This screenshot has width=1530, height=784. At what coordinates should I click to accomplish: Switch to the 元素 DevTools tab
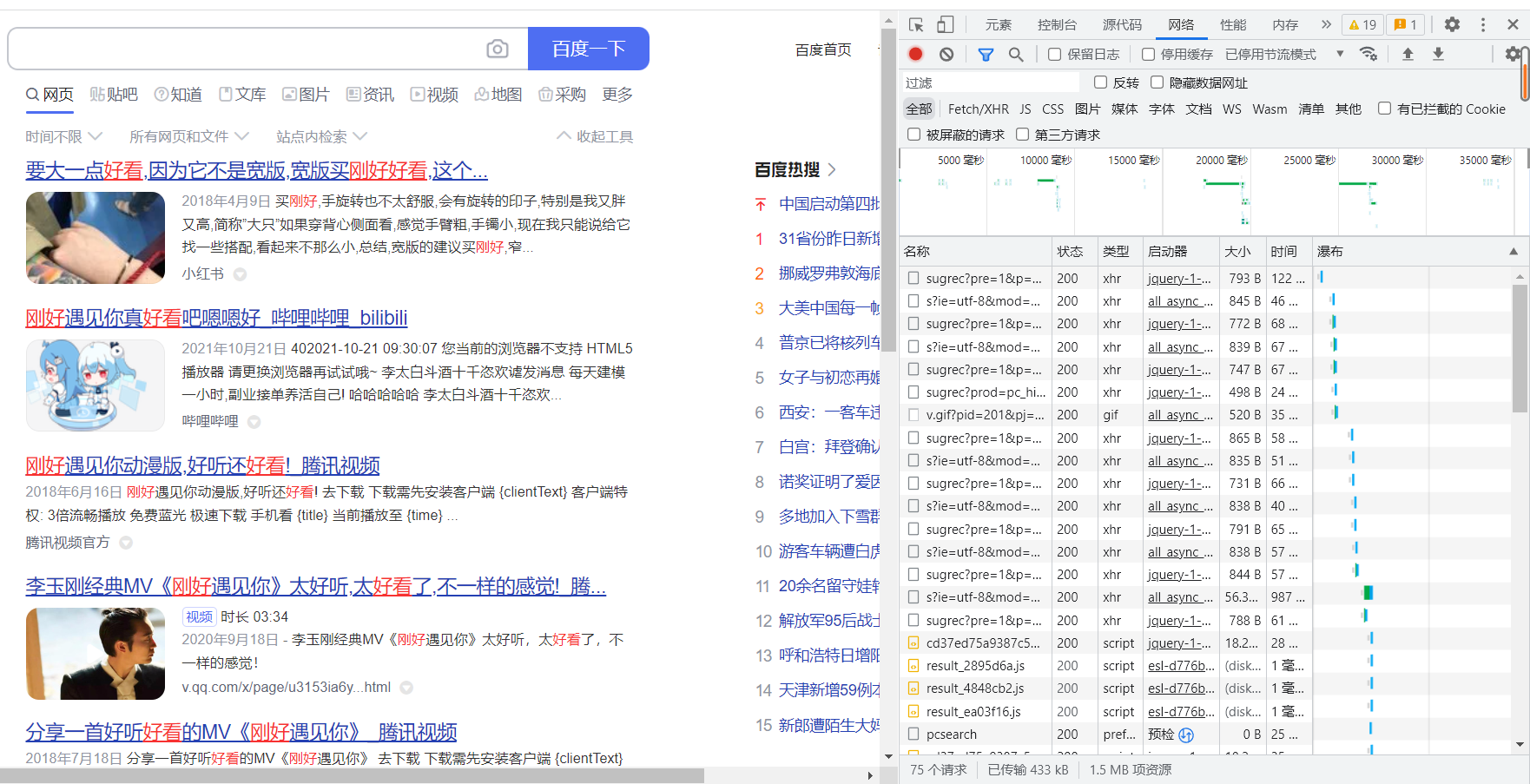coord(999,24)
